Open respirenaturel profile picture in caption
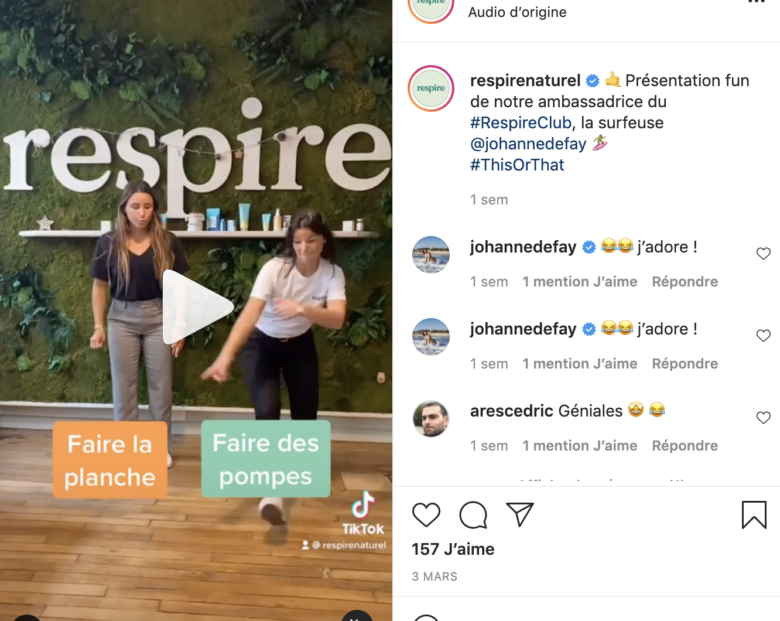This screenshot has width=780, height=621. pyautogui.click(x=431, y=88)
